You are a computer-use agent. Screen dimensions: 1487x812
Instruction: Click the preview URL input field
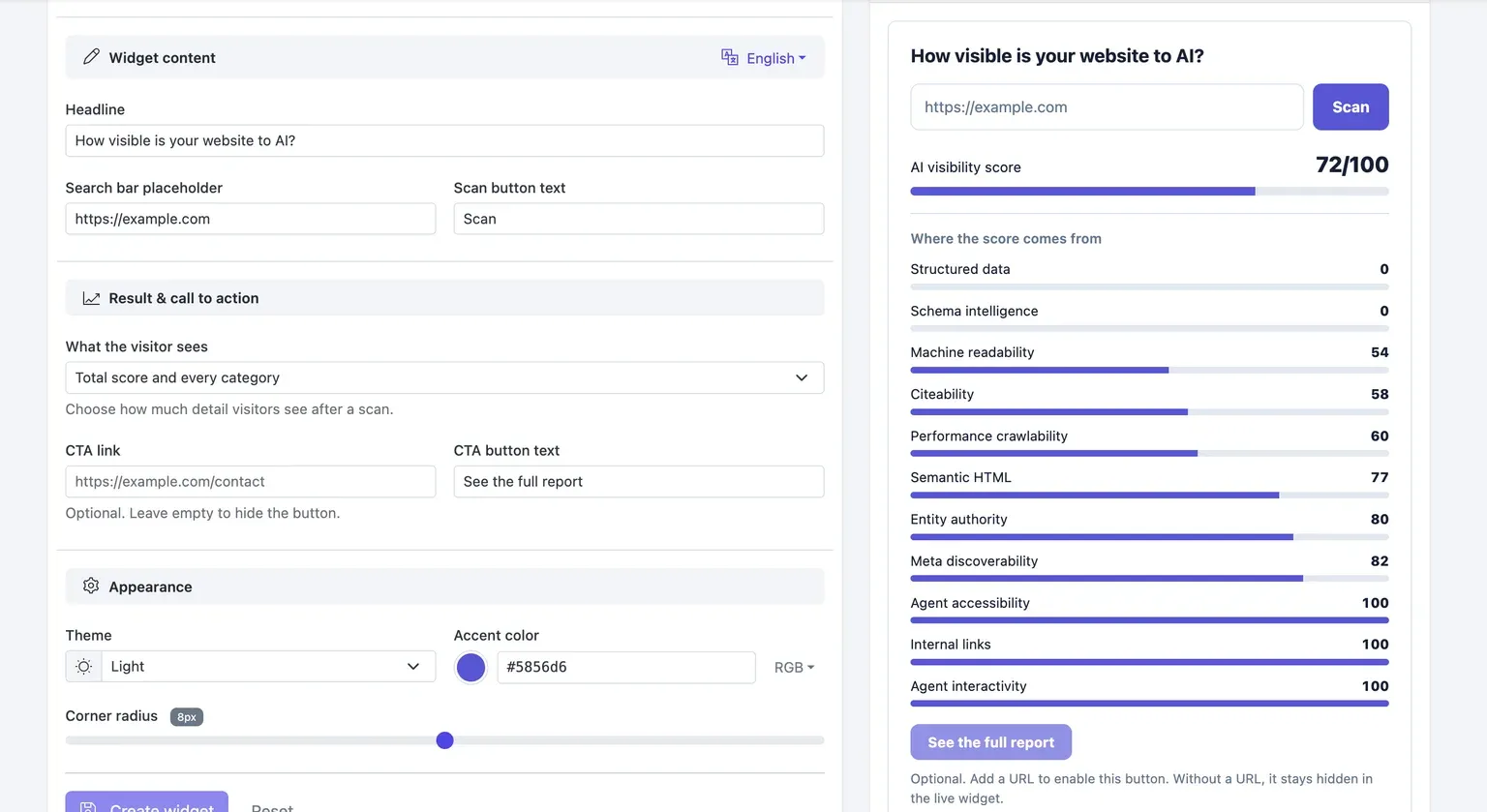(1107, 106)
